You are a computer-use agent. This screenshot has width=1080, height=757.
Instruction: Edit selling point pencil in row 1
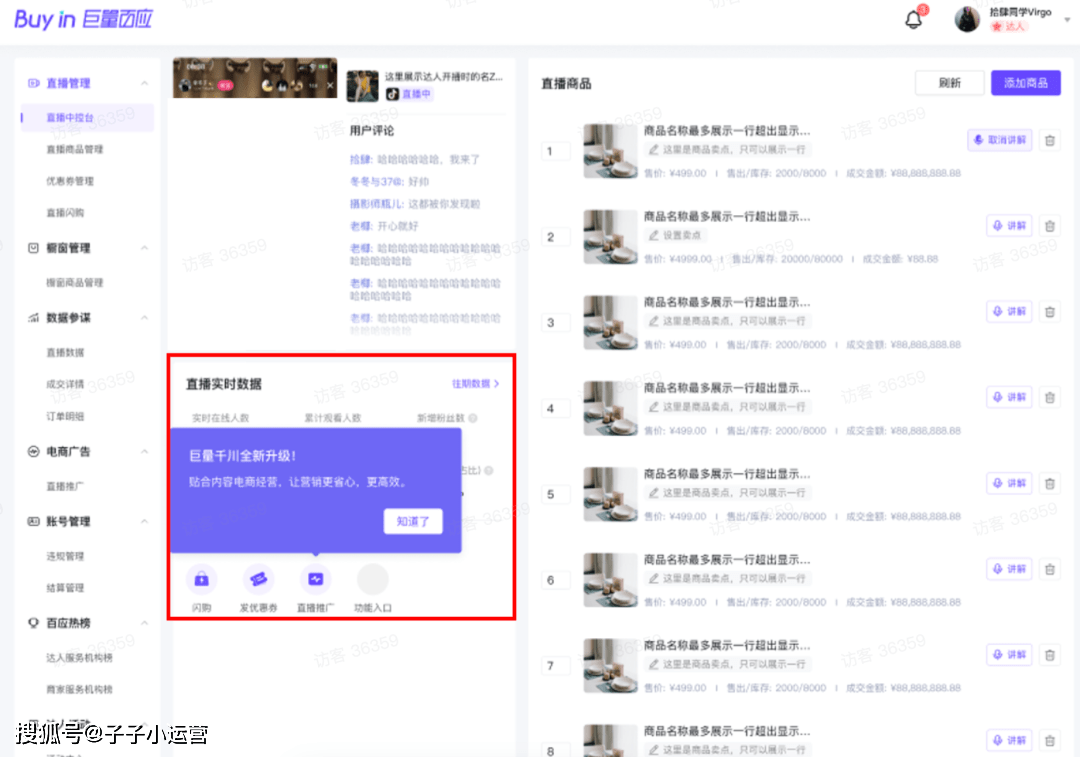653,149
